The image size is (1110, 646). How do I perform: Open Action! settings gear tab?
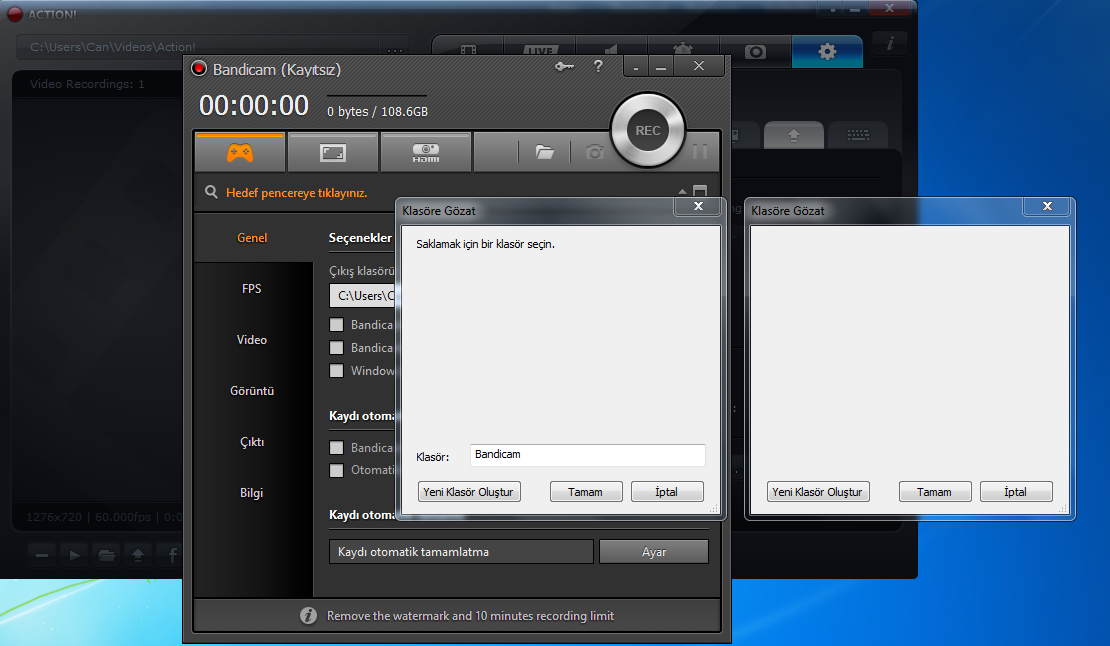[827, 51]
